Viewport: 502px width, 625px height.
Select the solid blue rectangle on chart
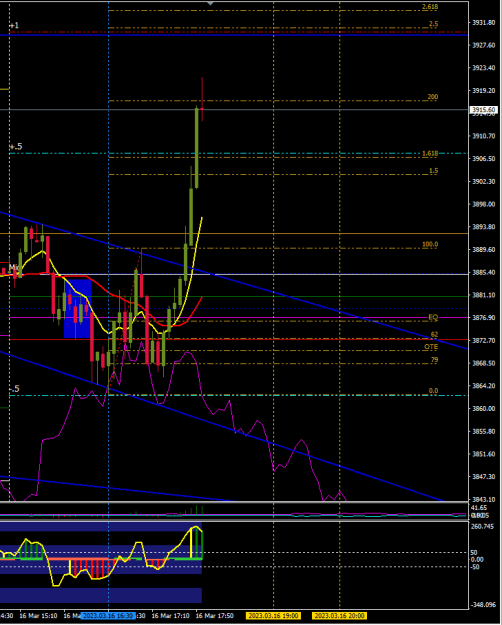[x=78, y=309]
